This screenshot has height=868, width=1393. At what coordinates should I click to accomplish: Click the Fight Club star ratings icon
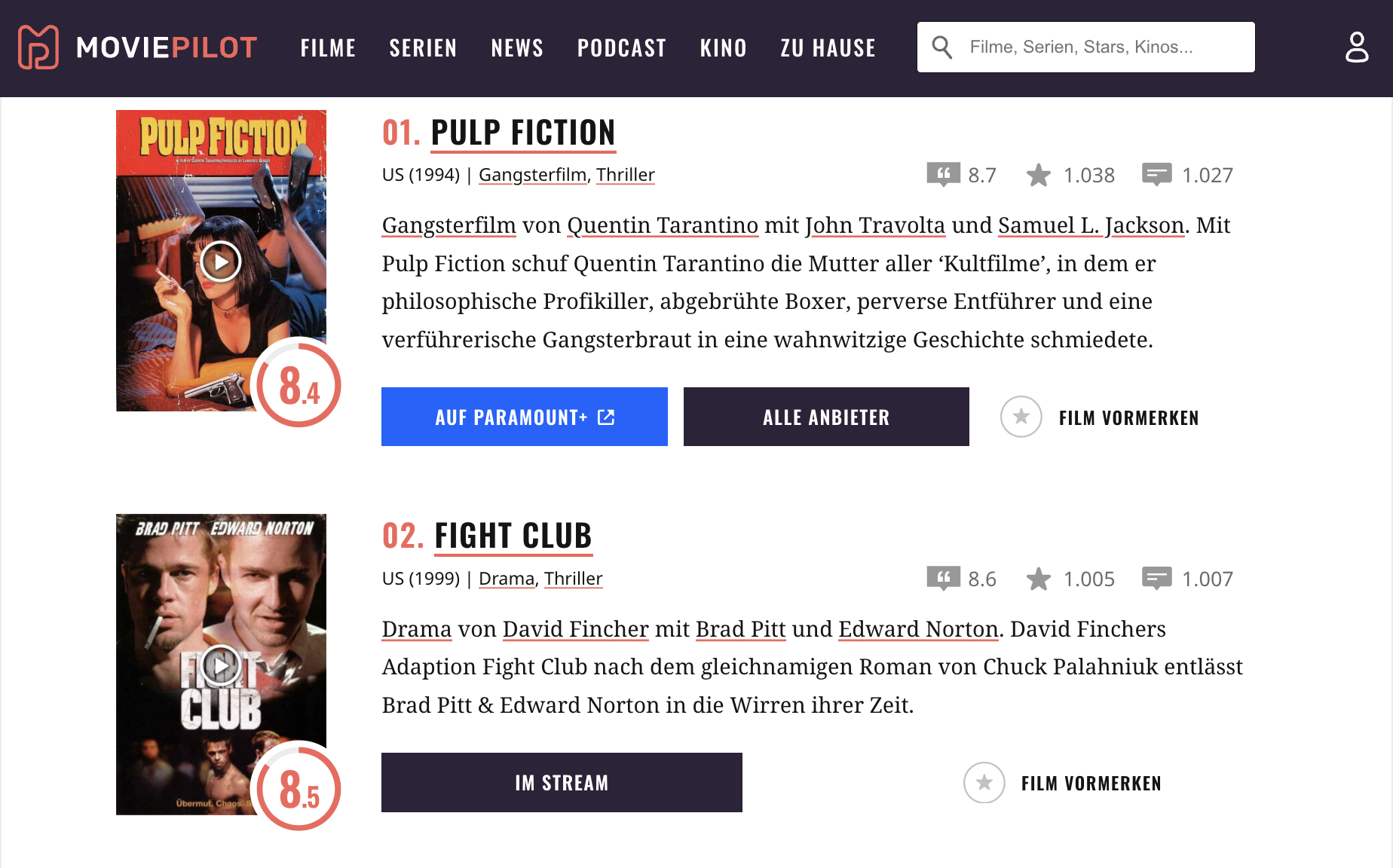1038,579
